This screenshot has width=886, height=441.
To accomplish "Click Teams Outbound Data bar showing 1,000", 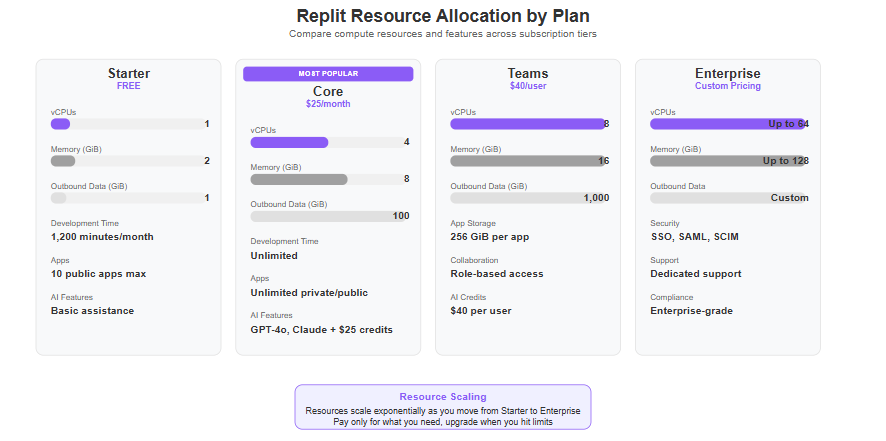I will (528, 198).
